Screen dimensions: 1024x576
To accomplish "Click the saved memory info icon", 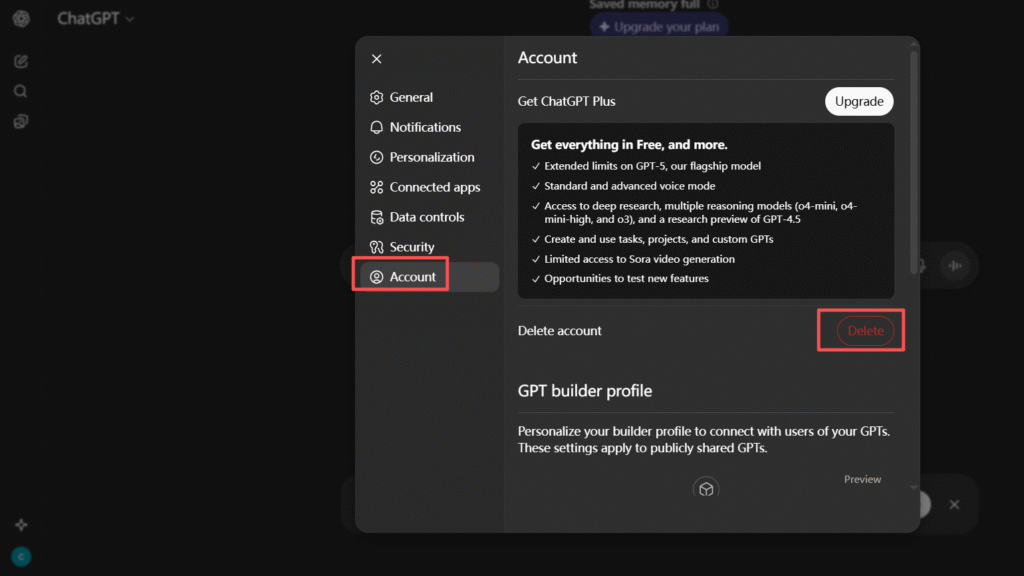I will 713,5.
